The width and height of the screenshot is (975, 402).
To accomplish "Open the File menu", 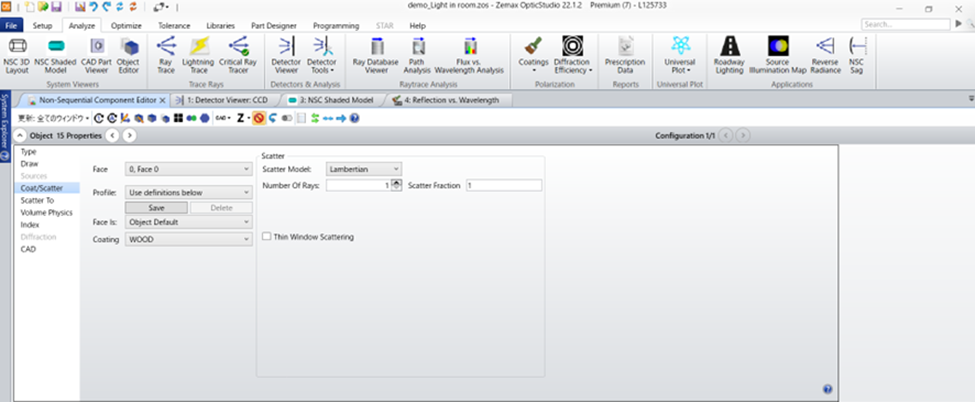I will [11, 26].
